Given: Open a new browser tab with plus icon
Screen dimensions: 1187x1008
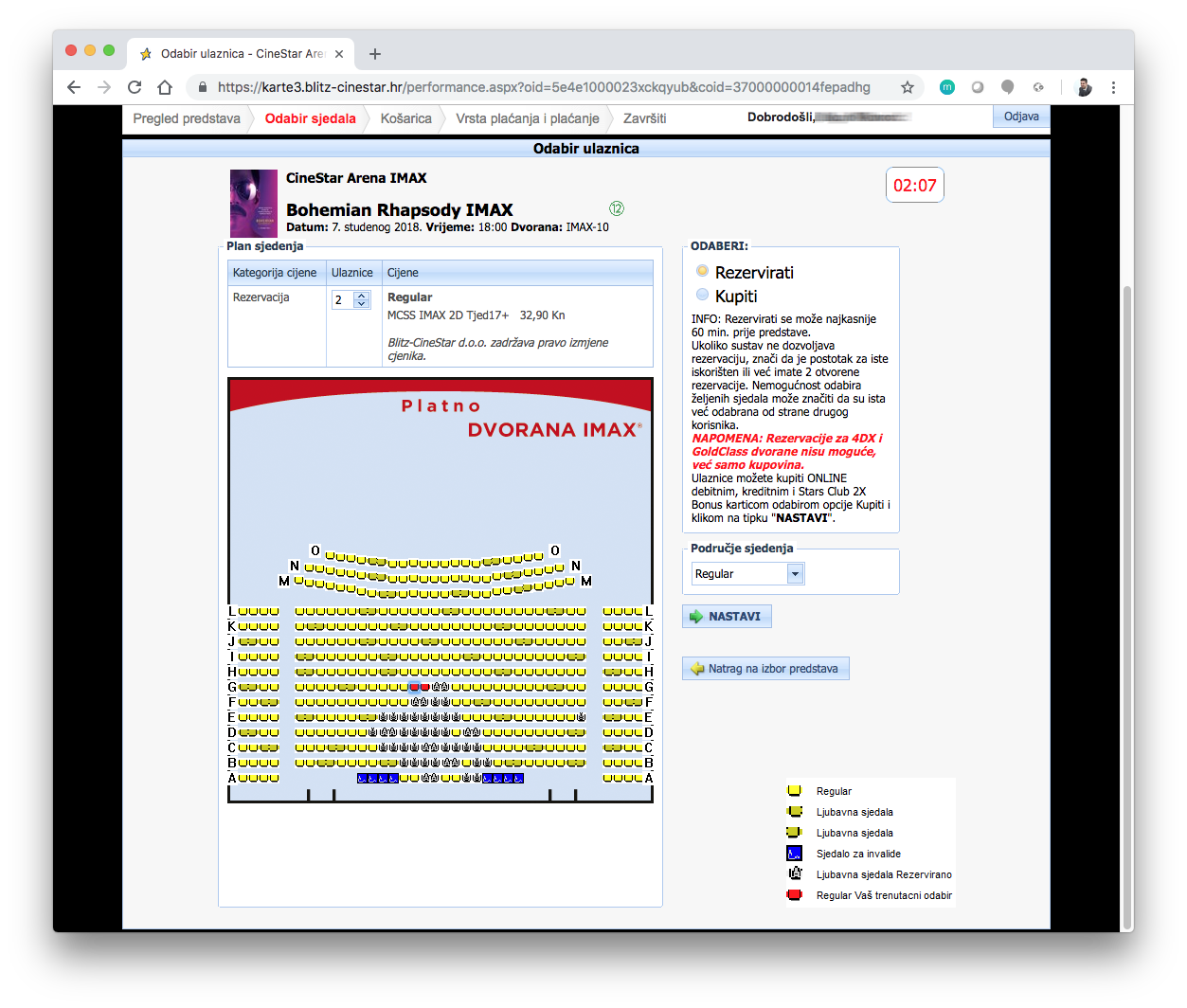Looking at the screenshot, I should (x=375, y=54).
